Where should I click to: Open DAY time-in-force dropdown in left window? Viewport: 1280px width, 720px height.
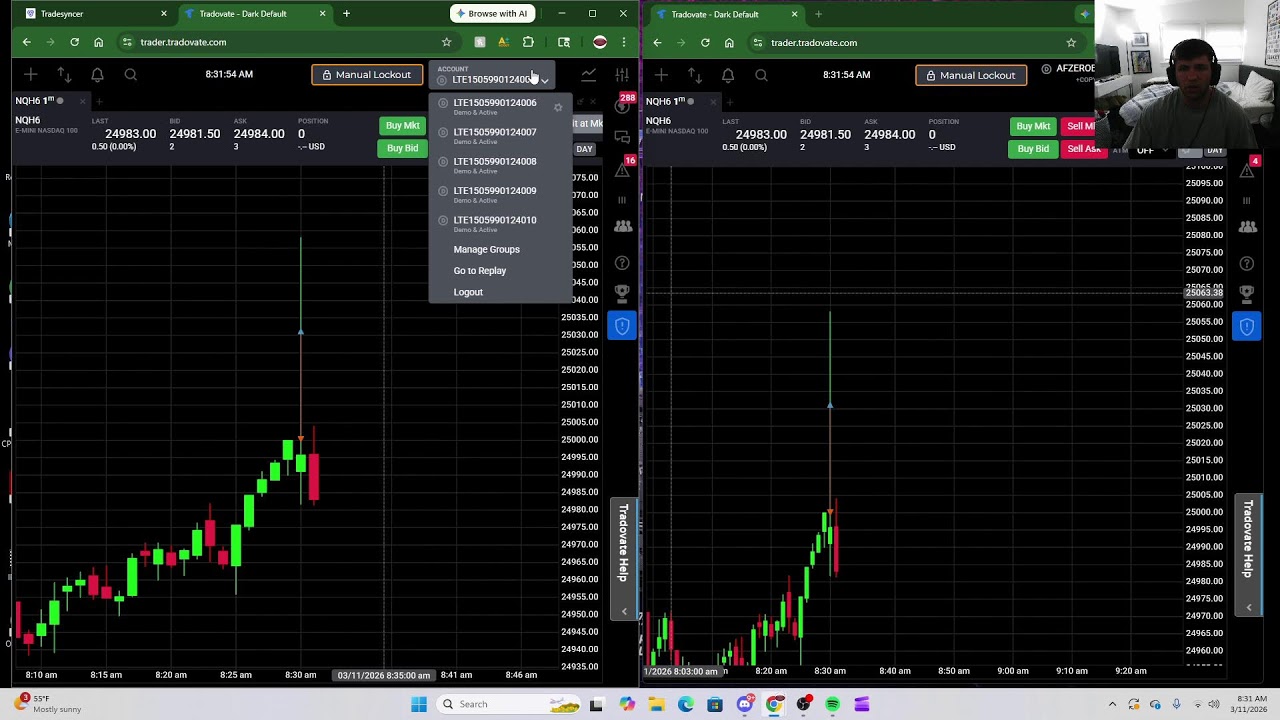point(584,149)
